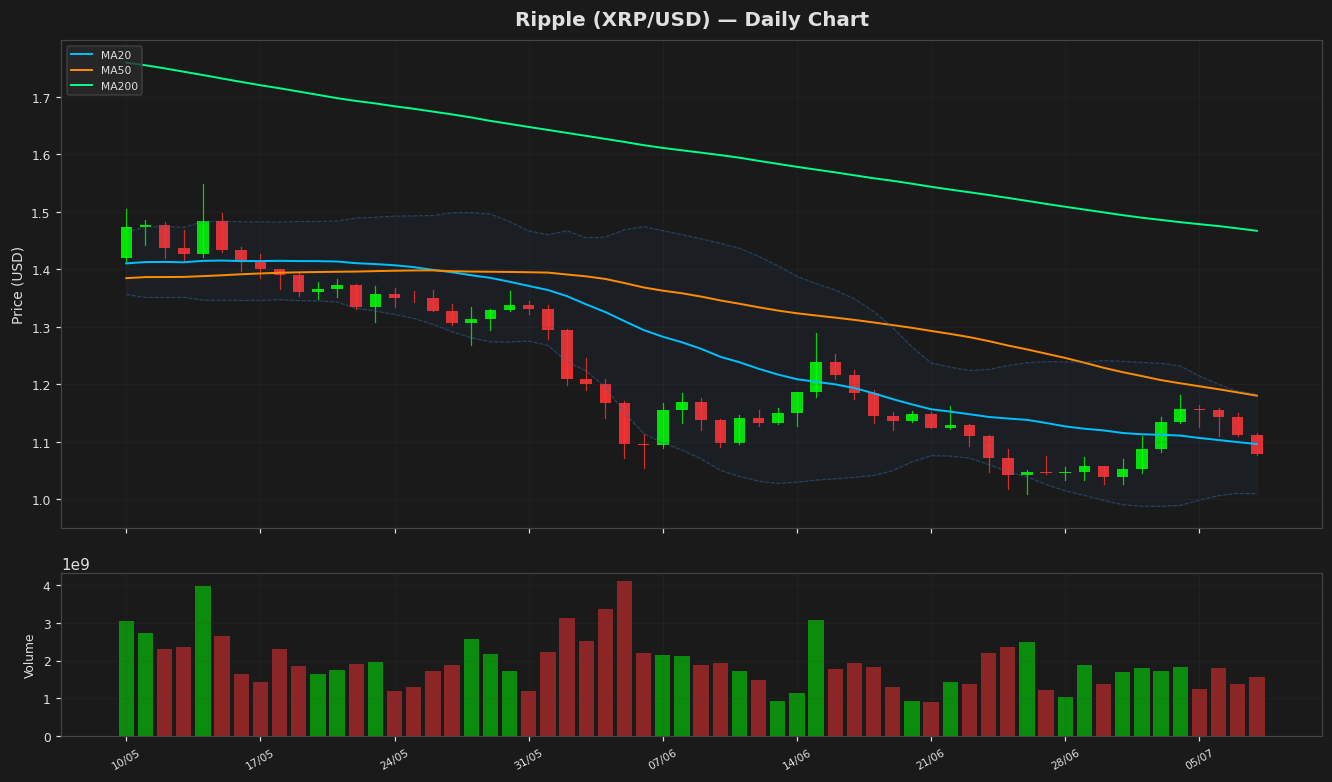The image size is (1332, 782).
Task: Click the 07/06 date label
Action: coord(662,760)
